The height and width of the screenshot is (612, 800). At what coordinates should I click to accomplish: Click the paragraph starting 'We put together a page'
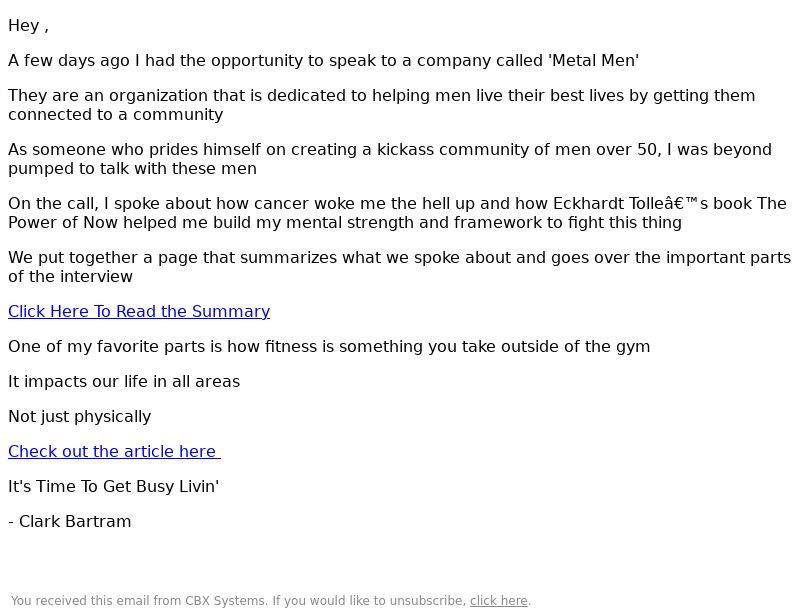pyautogui.click(x=399, y=267)
